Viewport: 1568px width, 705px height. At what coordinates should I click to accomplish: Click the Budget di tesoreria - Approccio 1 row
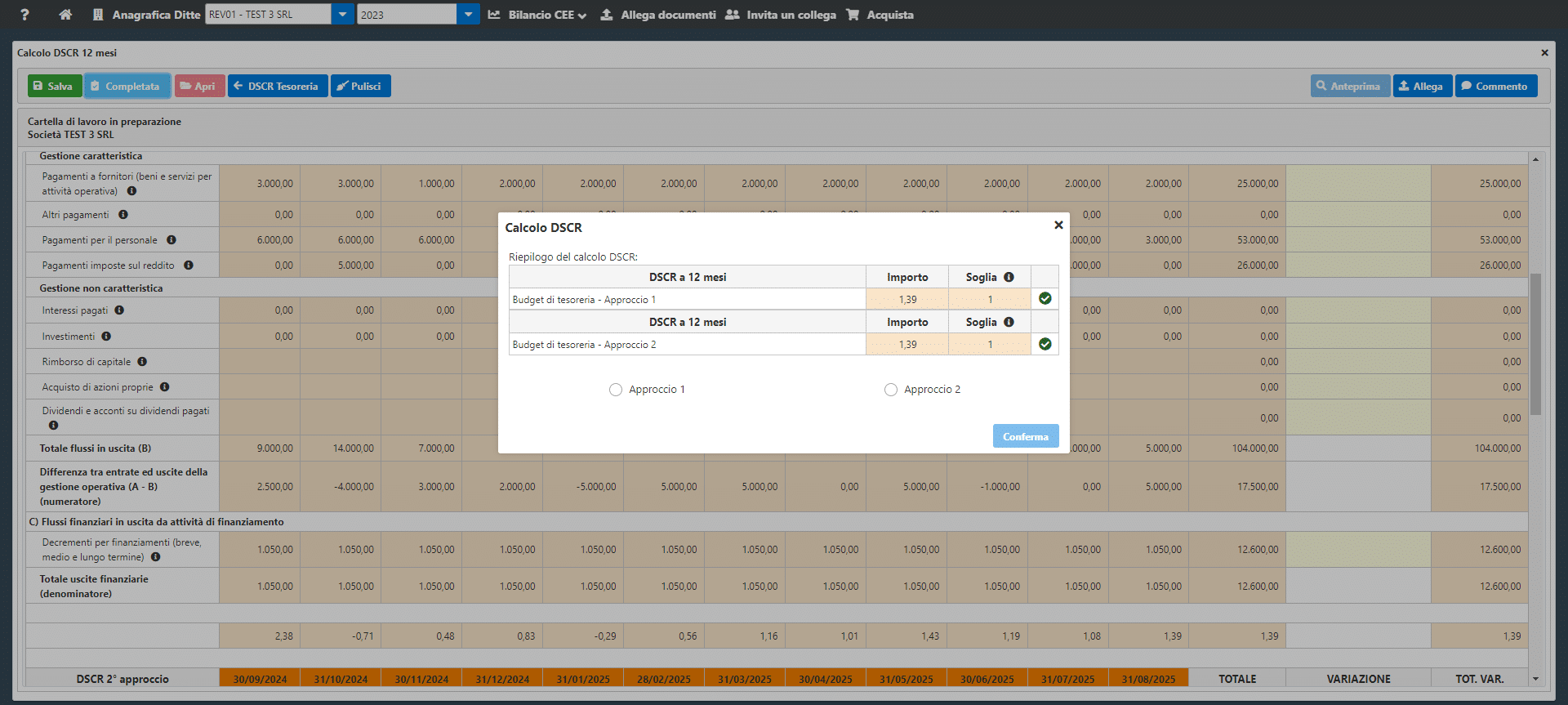tap(687, 300)
